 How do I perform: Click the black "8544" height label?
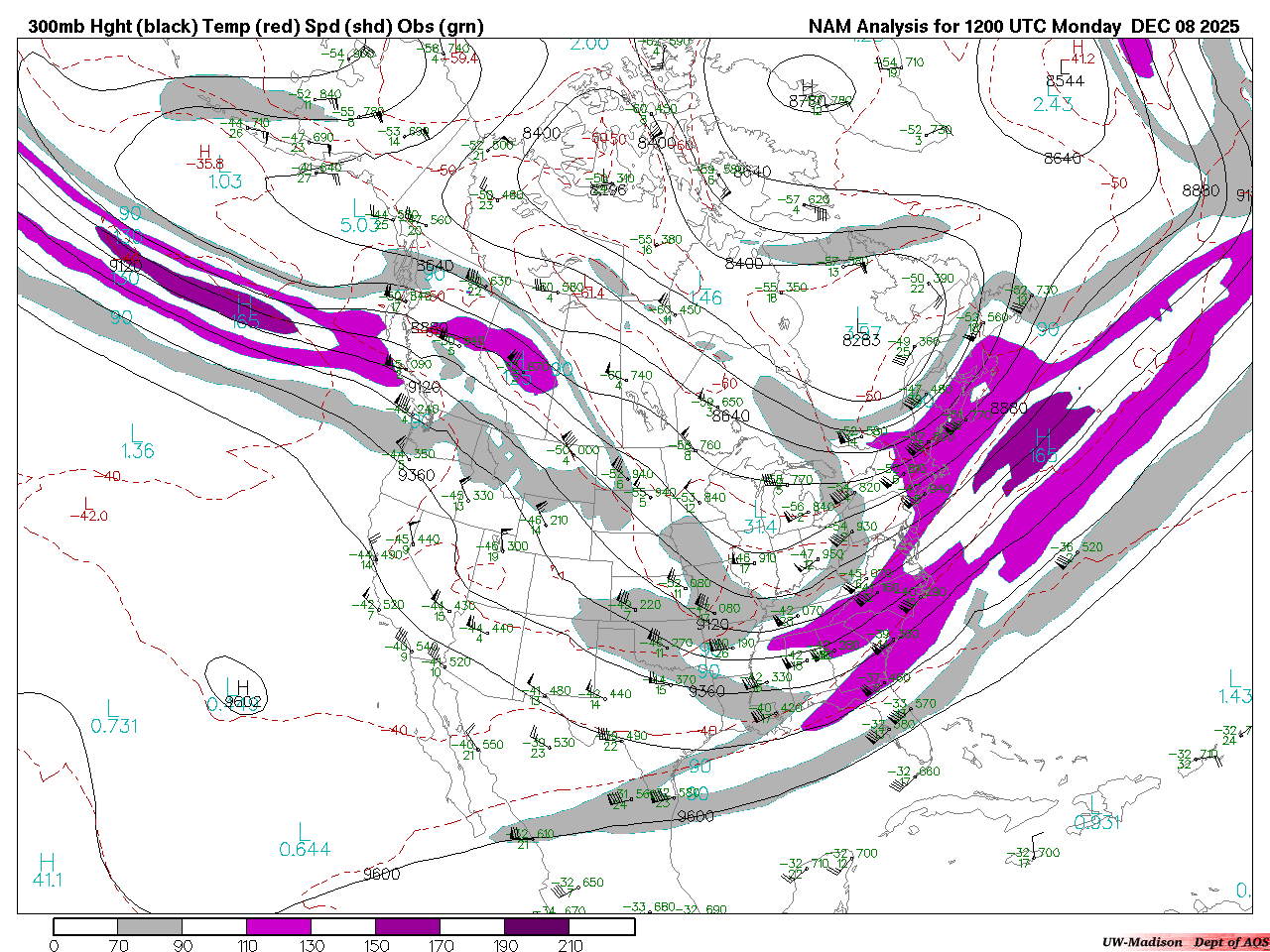(1065, 80)
